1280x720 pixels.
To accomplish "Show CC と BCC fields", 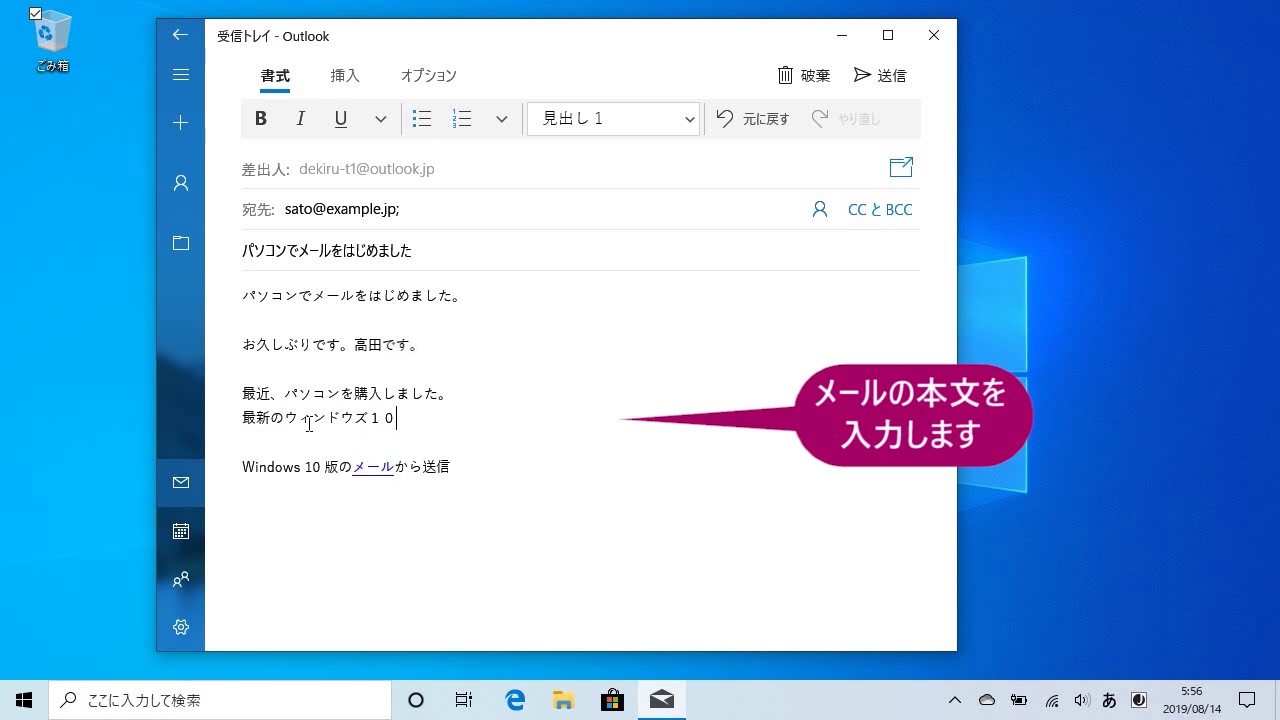I will click(880, 210).
